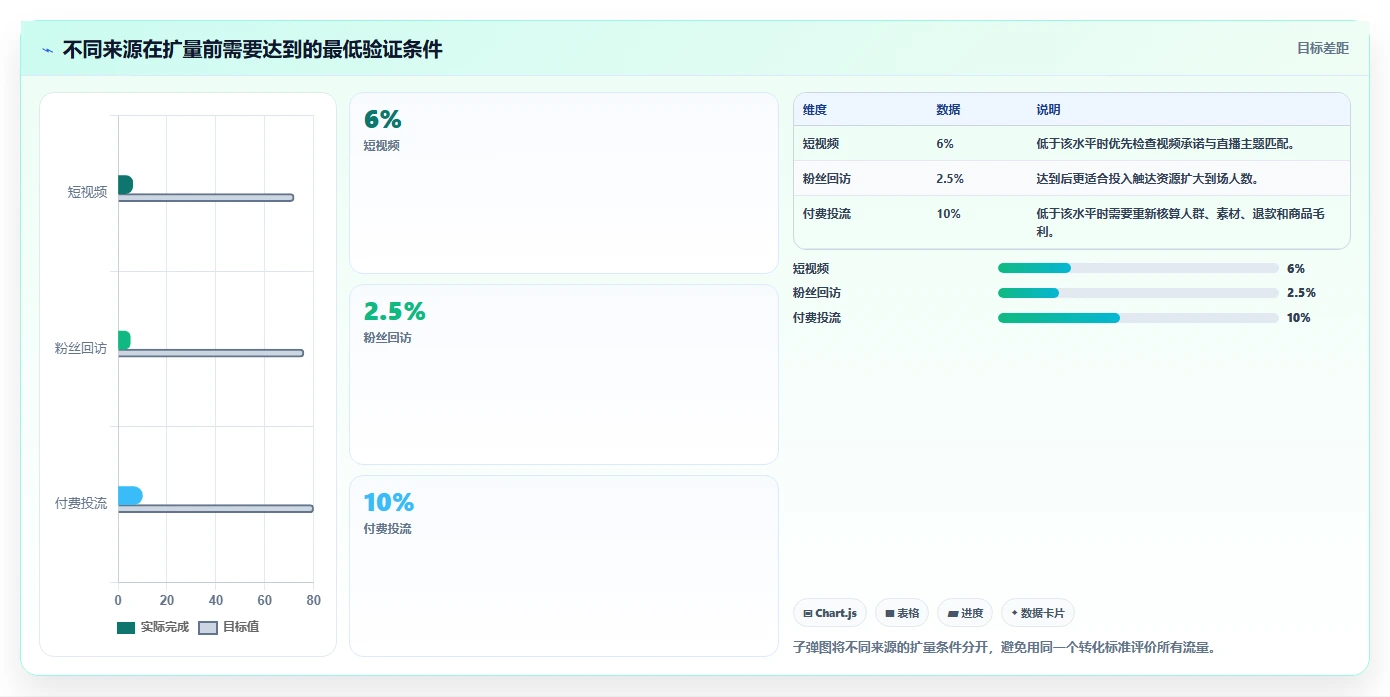Screen dimensions: 1390x697
Task: Click the dark green 短视频 actual bar in the chart
Action: (x=125, y=185)
